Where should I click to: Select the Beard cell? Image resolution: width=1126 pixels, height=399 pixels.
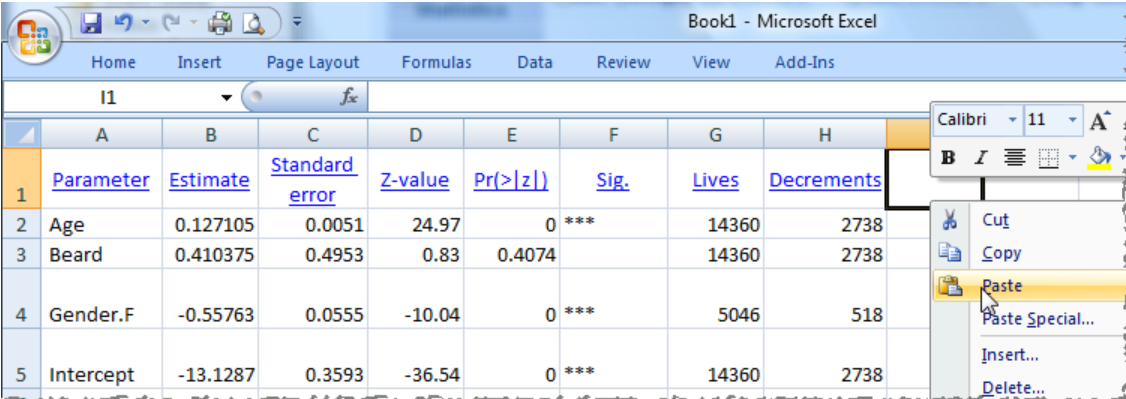[x=102, y=254]
